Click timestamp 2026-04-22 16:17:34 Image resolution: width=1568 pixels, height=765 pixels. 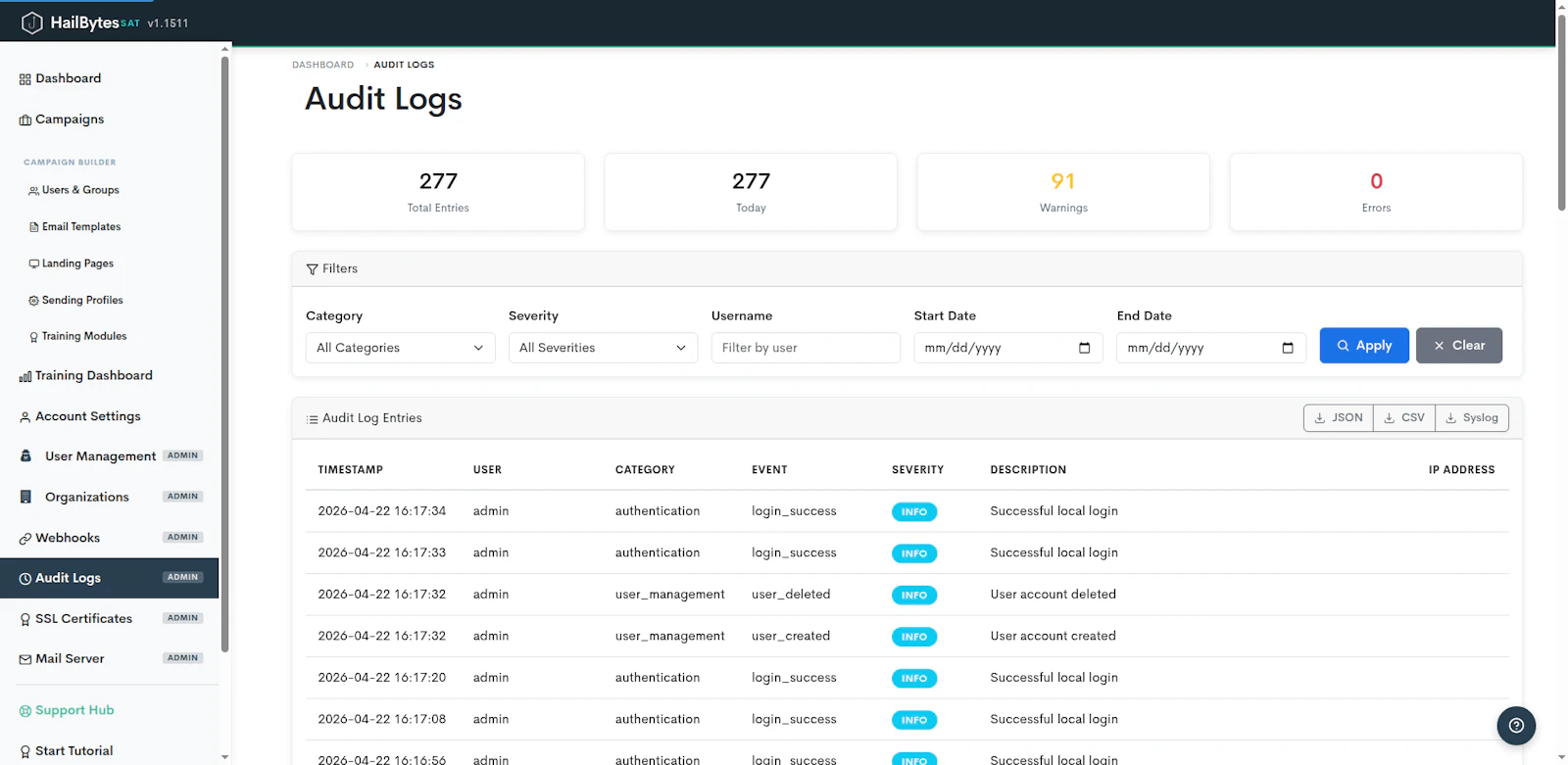(382, 511)
